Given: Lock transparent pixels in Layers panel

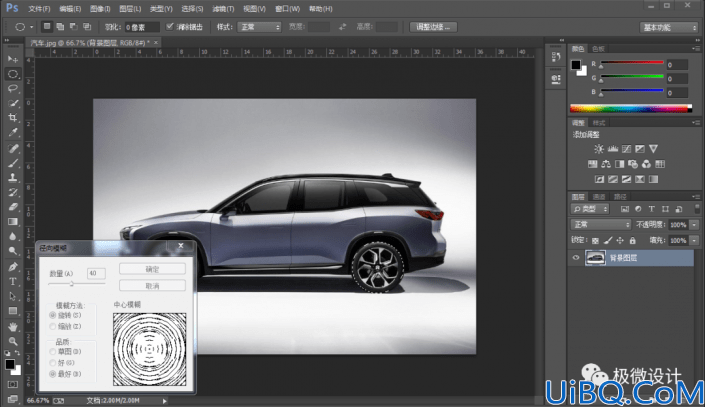Looking at the screenshot, I should tap(595, 241).
